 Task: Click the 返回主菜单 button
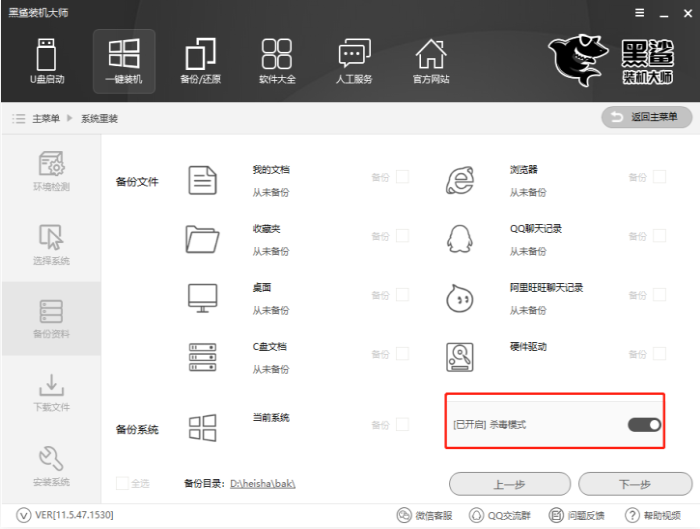click(646, 117)
